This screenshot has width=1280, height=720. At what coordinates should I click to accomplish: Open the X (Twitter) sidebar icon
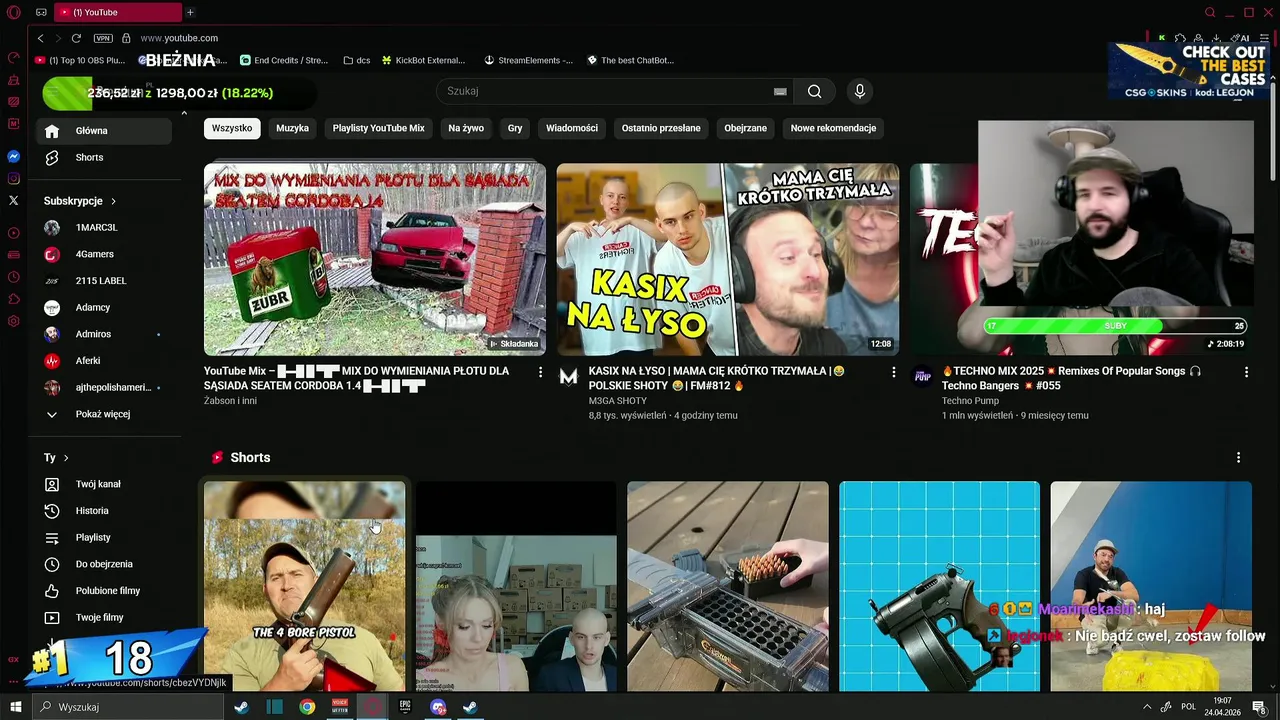pyautogui.click(x=13, y=200)
